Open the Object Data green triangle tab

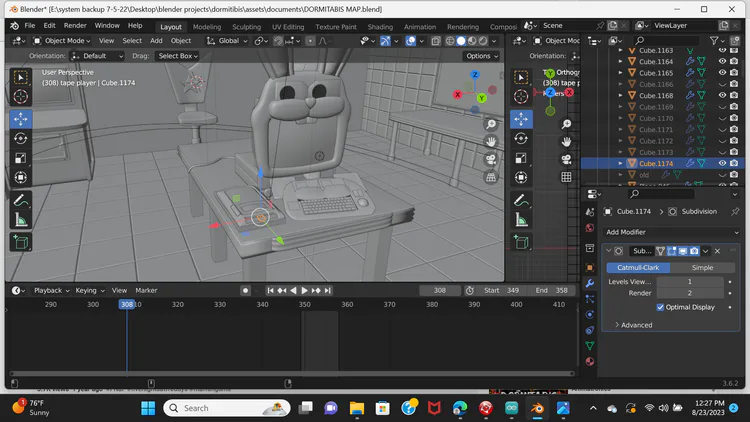(590, 346)
